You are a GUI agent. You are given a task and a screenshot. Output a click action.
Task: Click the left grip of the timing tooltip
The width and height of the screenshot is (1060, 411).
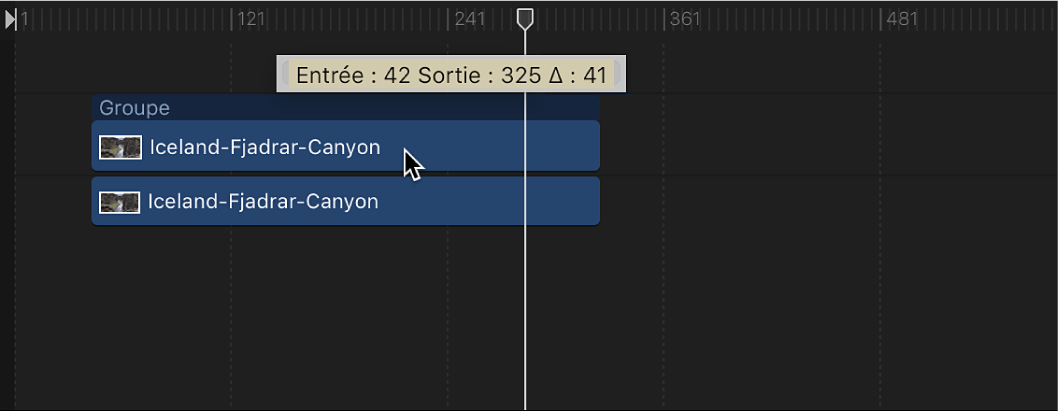click(x=283, y=74)
